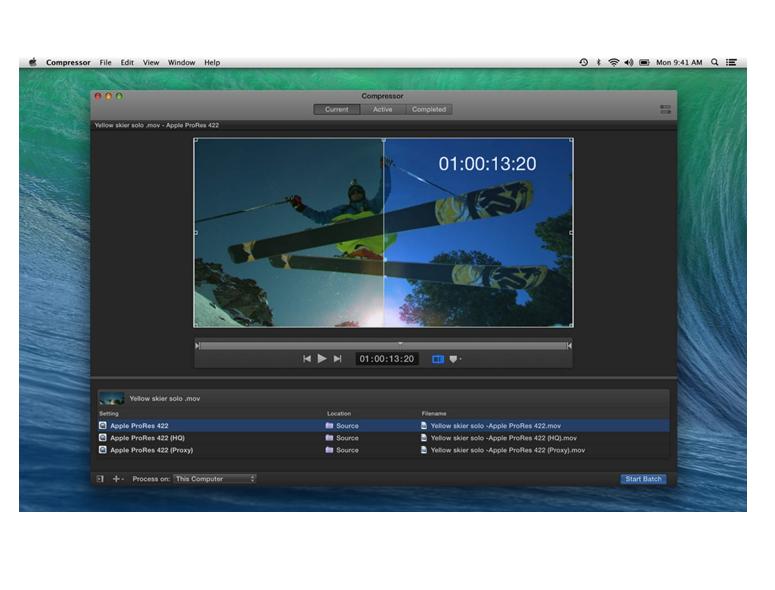Screen dimensions: 775x590
Task: Open the Help menu
Action: pos(212,63)
